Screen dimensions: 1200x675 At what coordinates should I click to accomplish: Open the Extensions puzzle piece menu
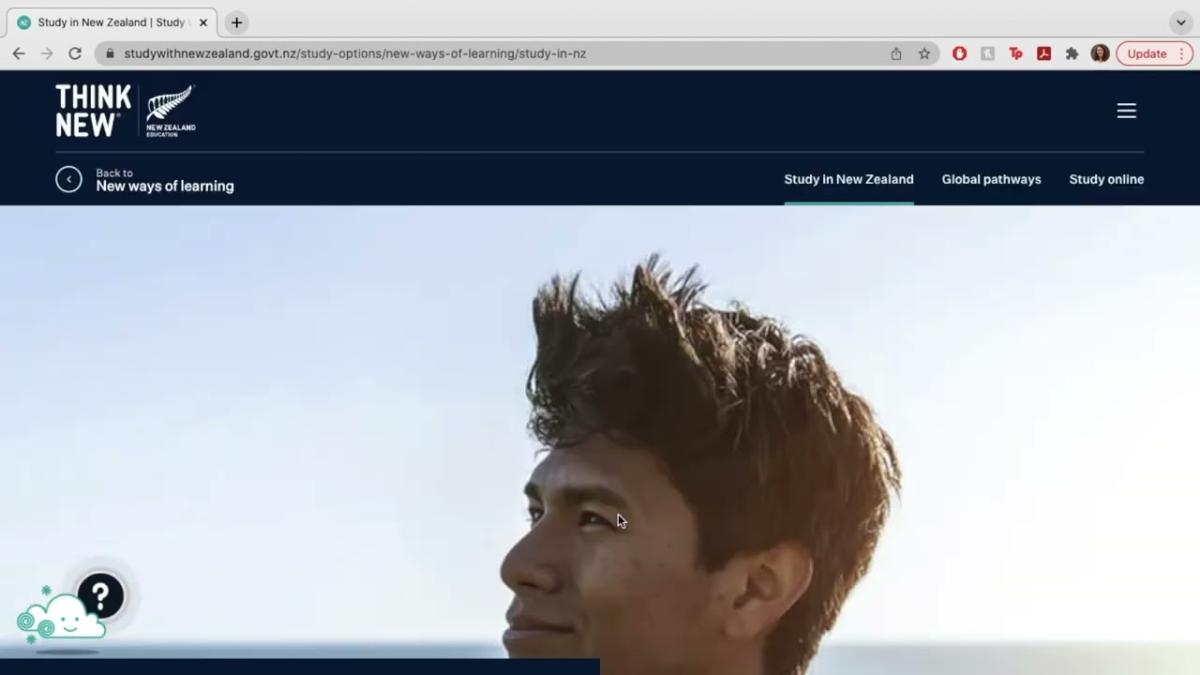[x=1072, y=54]
